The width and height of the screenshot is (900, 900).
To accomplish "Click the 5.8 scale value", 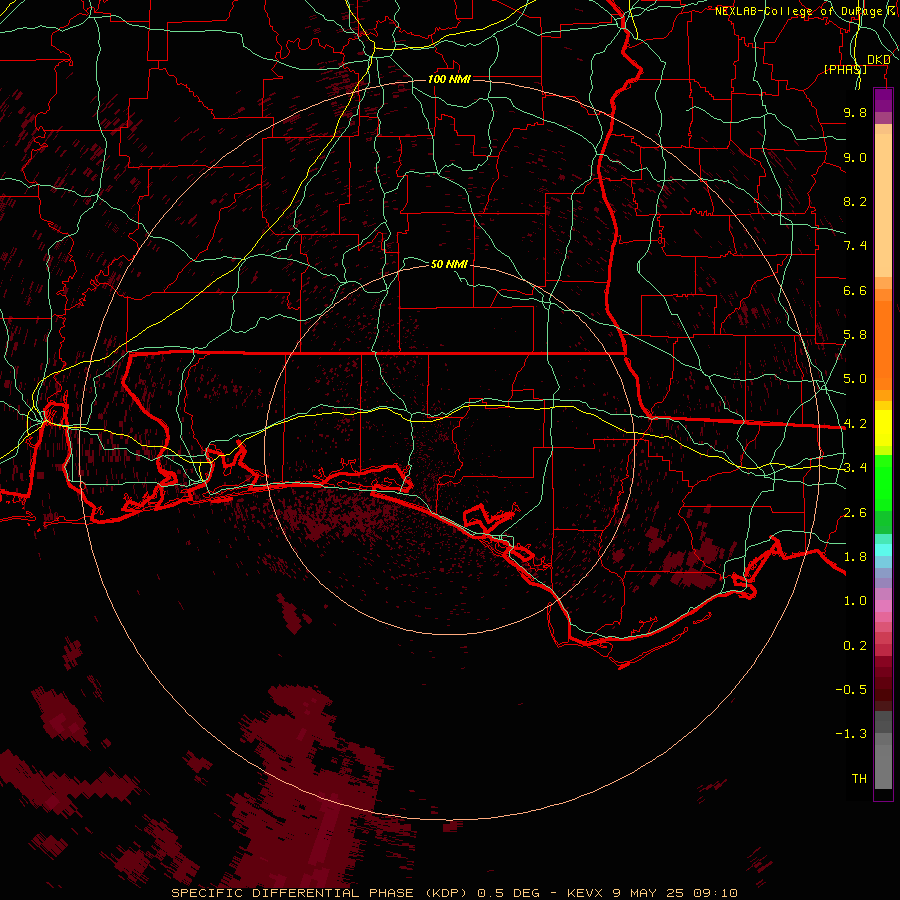I will coord(855,335).
